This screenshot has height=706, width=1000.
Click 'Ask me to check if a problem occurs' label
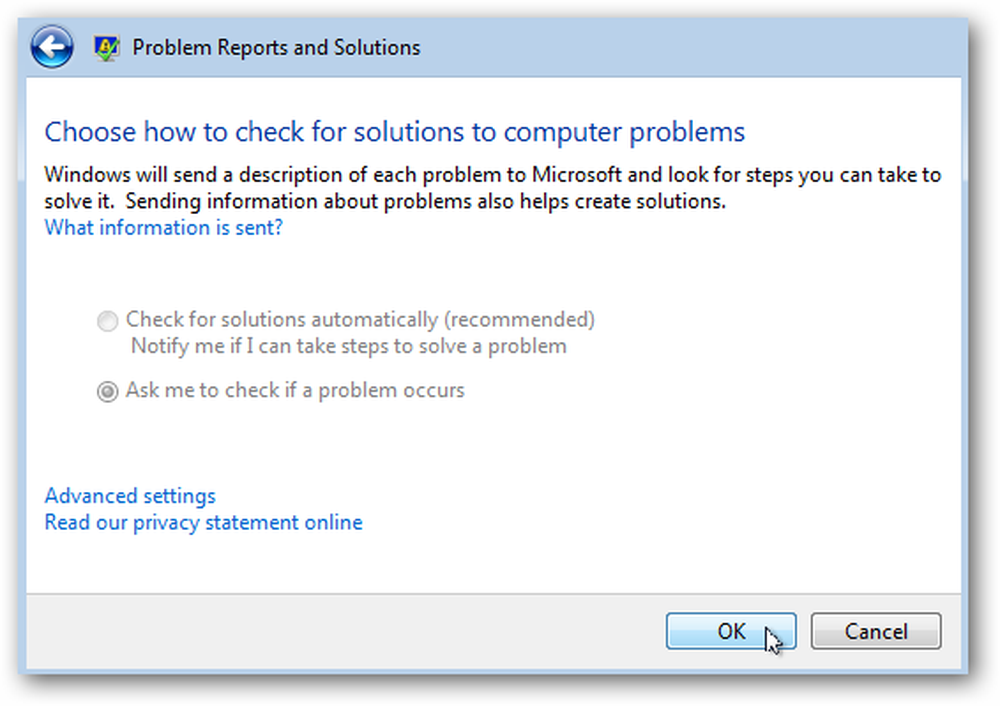click(x=295, y=390)
